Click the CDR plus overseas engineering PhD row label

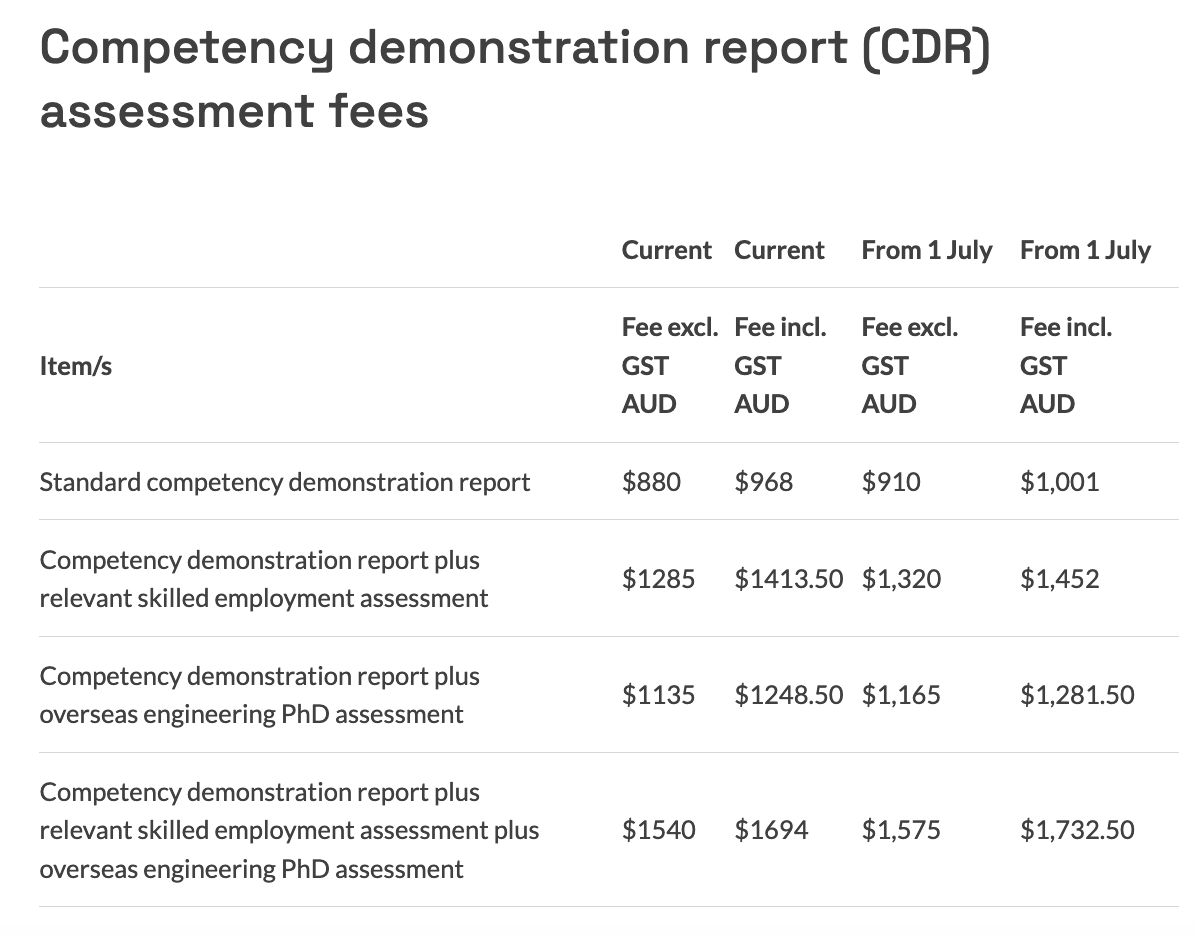click(259, 695)
